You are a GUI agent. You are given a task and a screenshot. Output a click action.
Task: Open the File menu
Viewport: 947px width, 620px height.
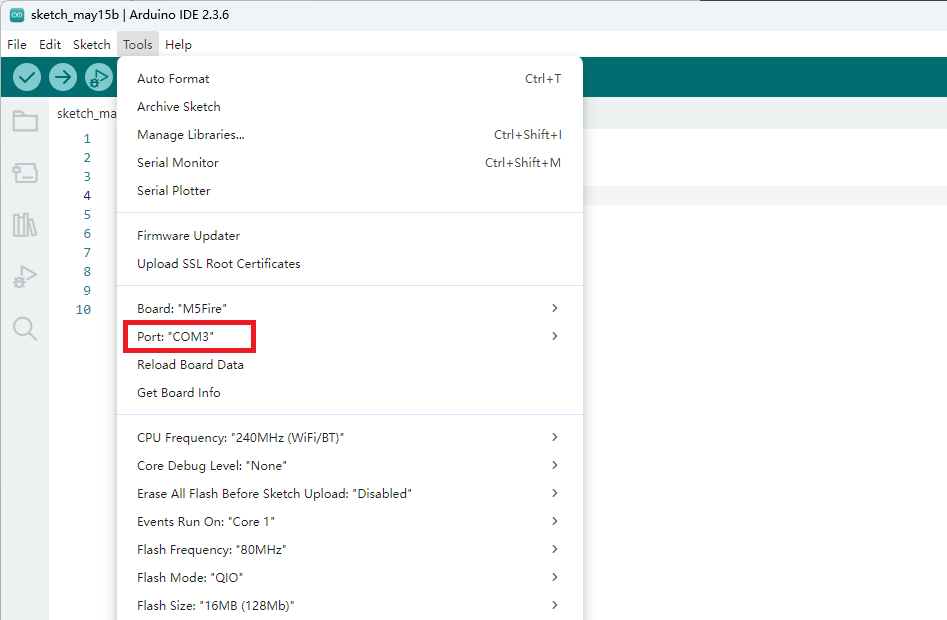[x=17, y=45]
